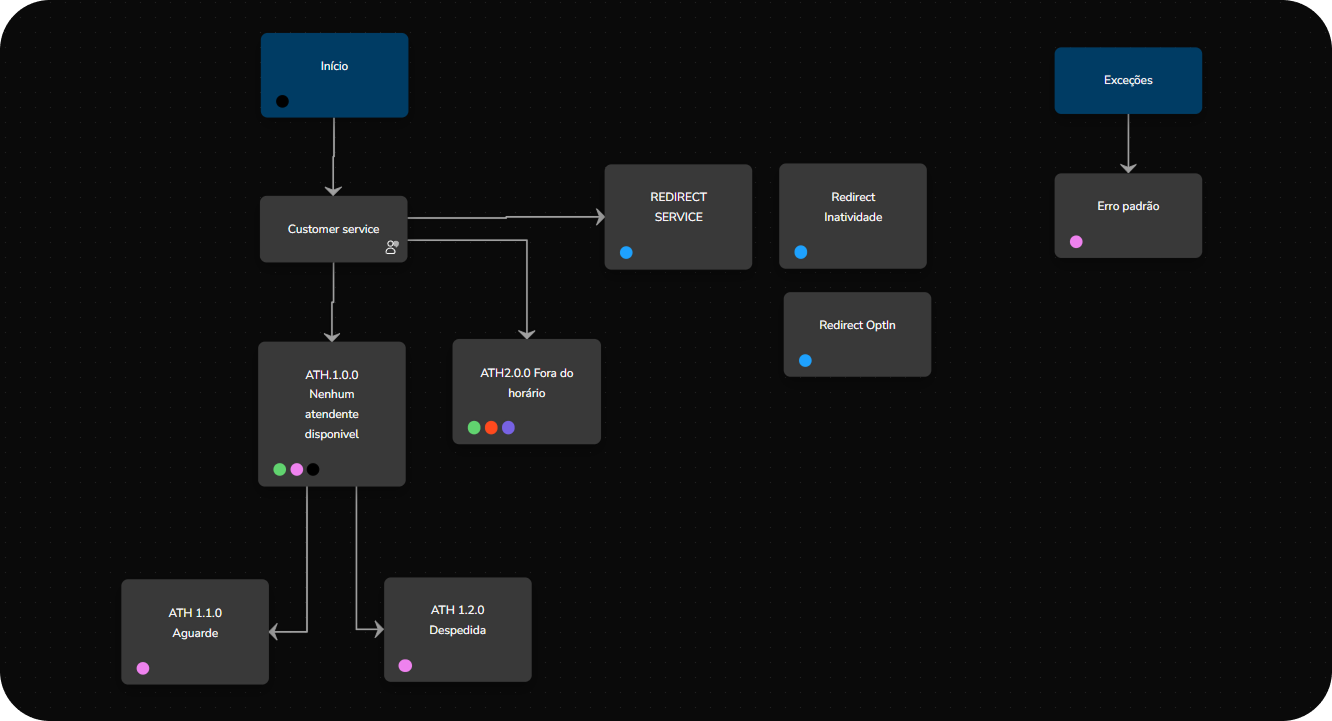This screenshot has width=1332, height=721.
Task: Click the green dot on ATH2.0.0 Fora do horário
Action: click(474, 428)
